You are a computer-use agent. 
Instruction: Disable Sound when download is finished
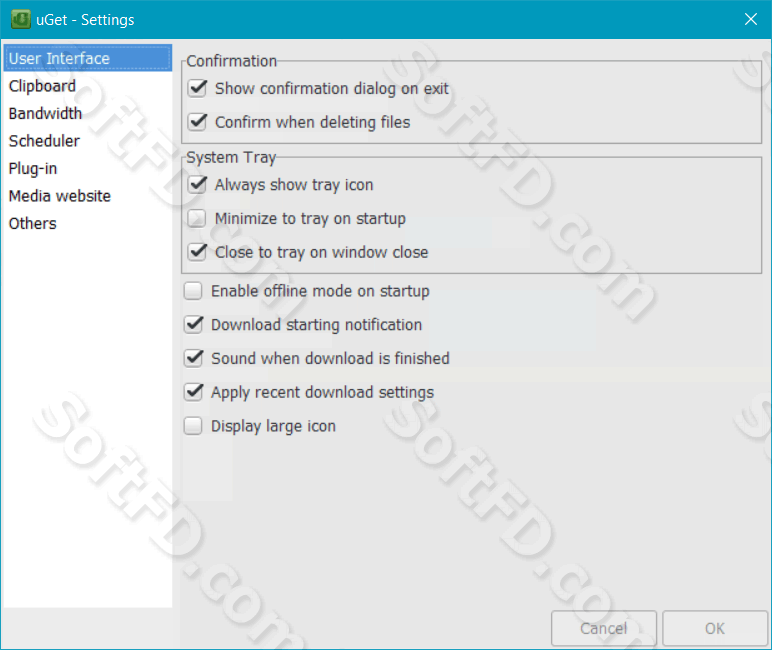point(193,358)
